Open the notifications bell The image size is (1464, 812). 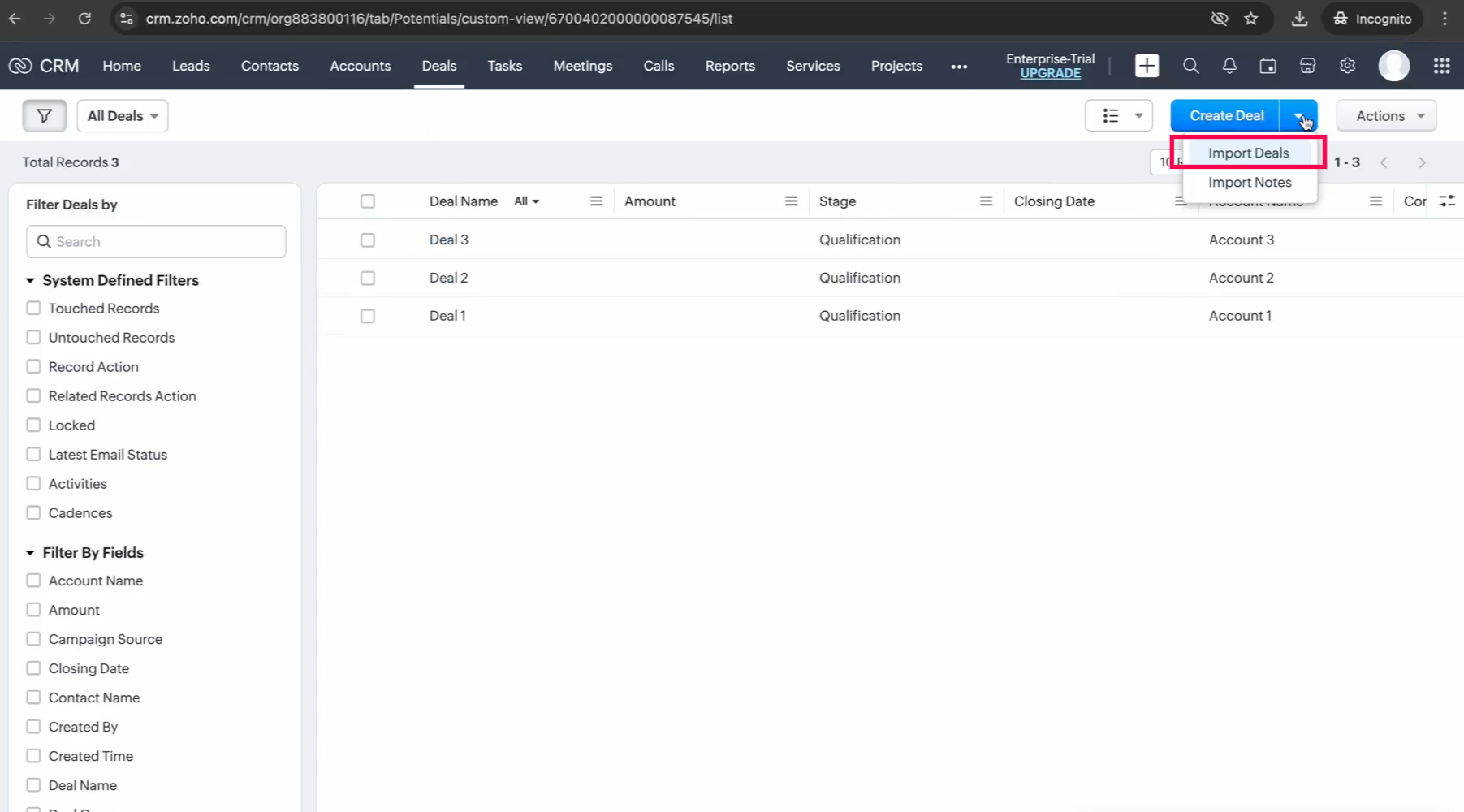1229,66
